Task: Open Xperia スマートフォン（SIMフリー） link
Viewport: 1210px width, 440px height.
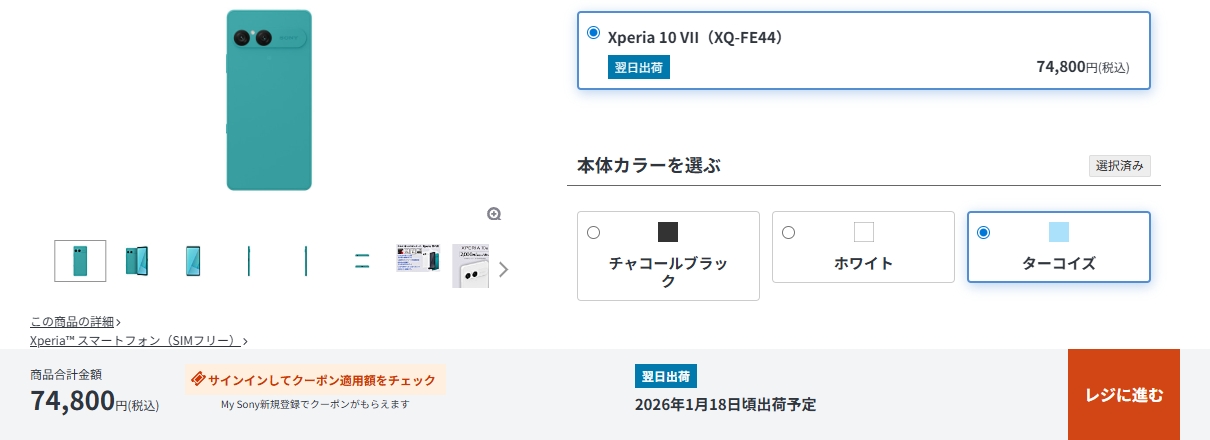Action: pyautogui.click(x=135, y=340)
